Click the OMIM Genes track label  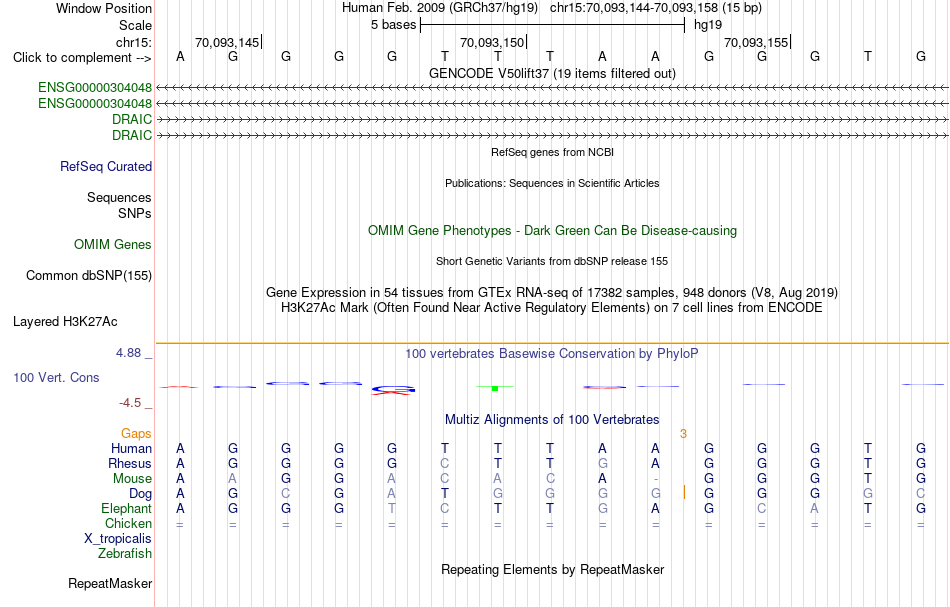click(112, 245)
